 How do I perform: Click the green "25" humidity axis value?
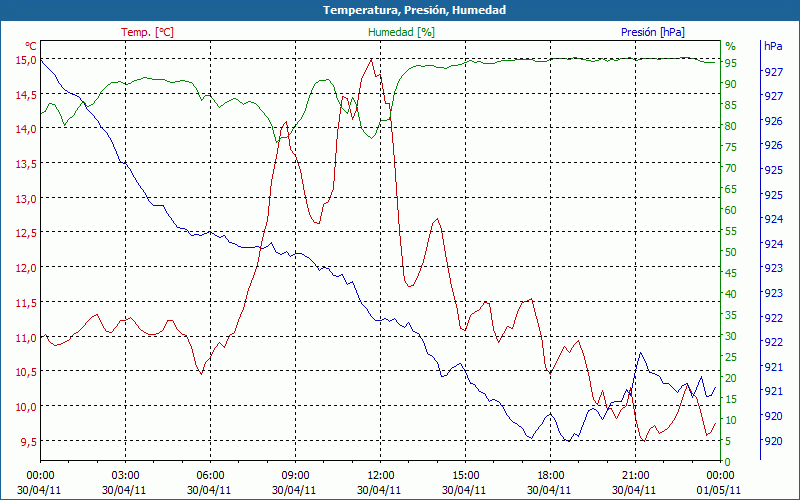pyautogui.click(x=731, y=357)
